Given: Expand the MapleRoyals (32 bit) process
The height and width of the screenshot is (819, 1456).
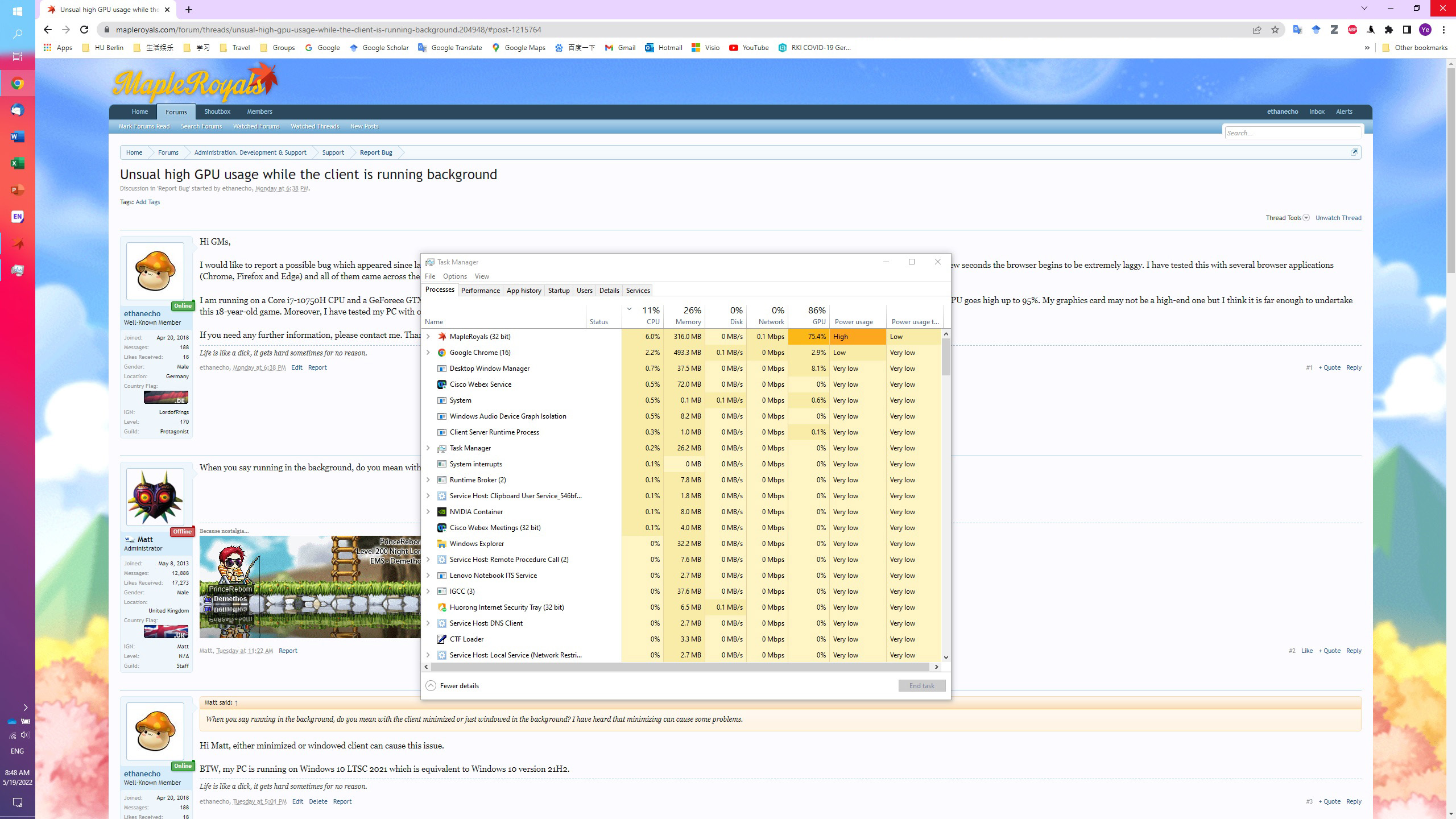Looking at the screenshot, I should 428,337.
